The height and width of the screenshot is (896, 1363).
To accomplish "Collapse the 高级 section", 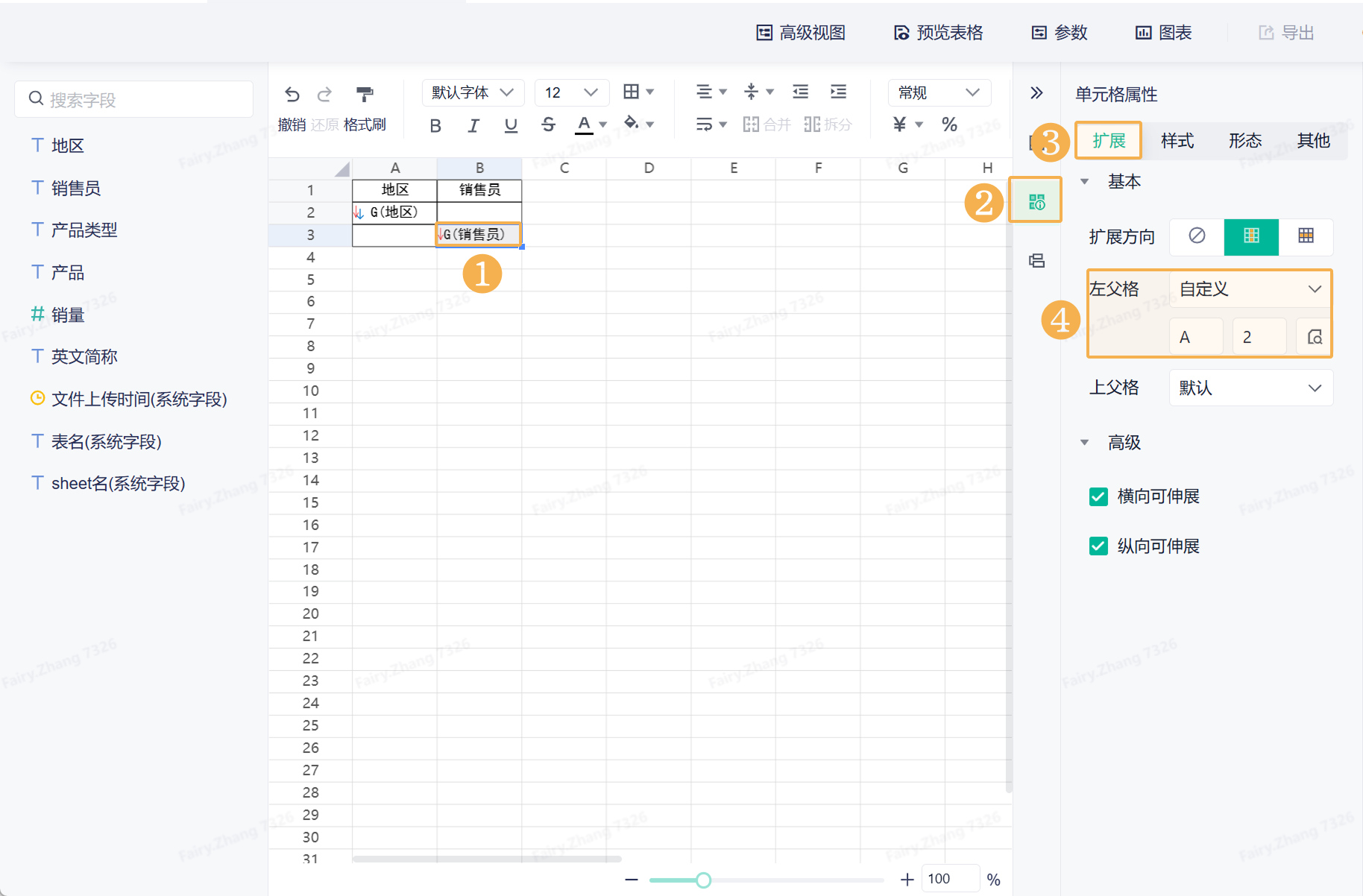I will coord(1085,442).
